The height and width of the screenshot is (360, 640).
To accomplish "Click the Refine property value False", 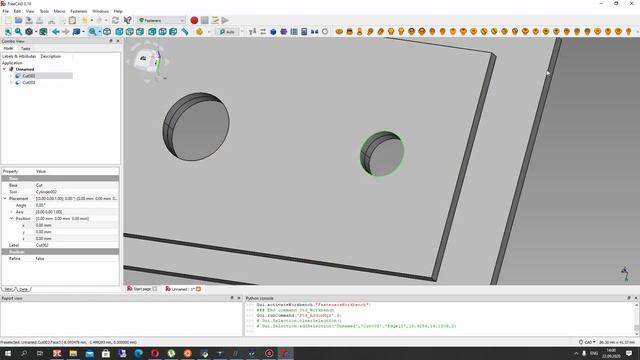I will pos(77,258).
